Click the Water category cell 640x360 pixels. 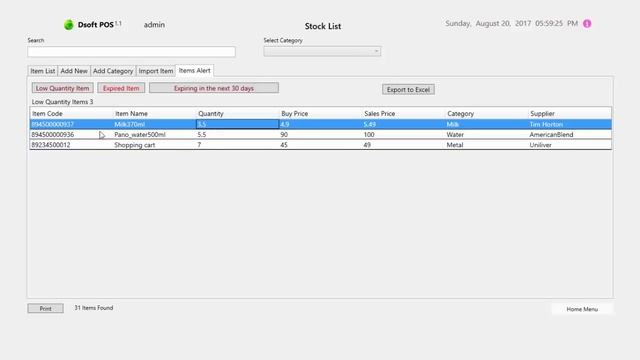[x=487, y=134]
